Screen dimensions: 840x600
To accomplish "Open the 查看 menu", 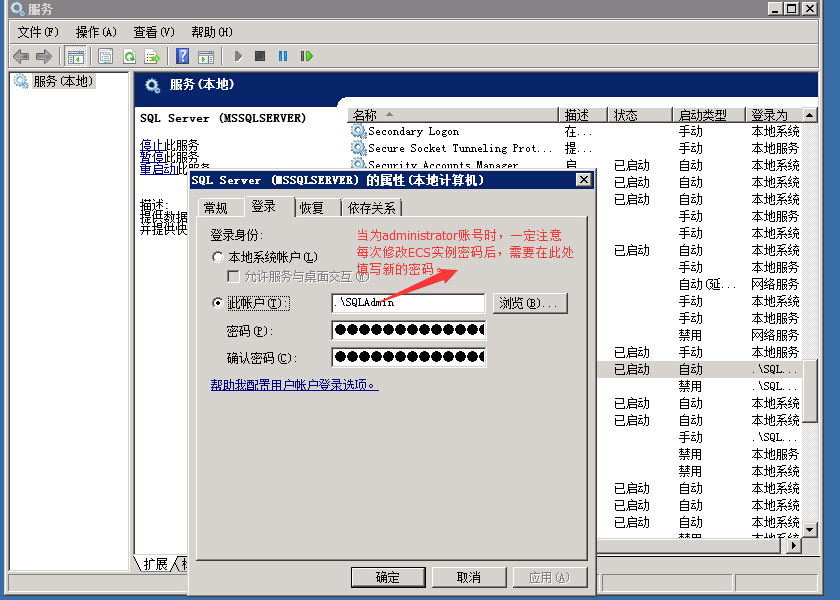I will [x=153, y=32].
